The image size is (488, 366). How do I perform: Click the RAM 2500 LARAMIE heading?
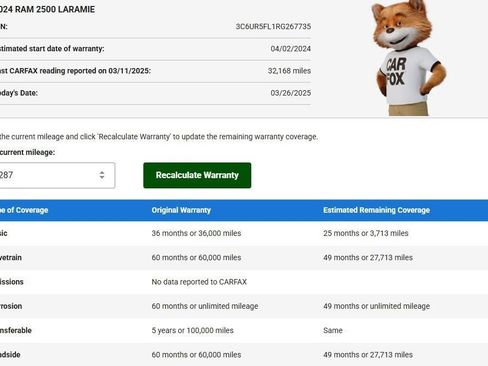[47, 9]
